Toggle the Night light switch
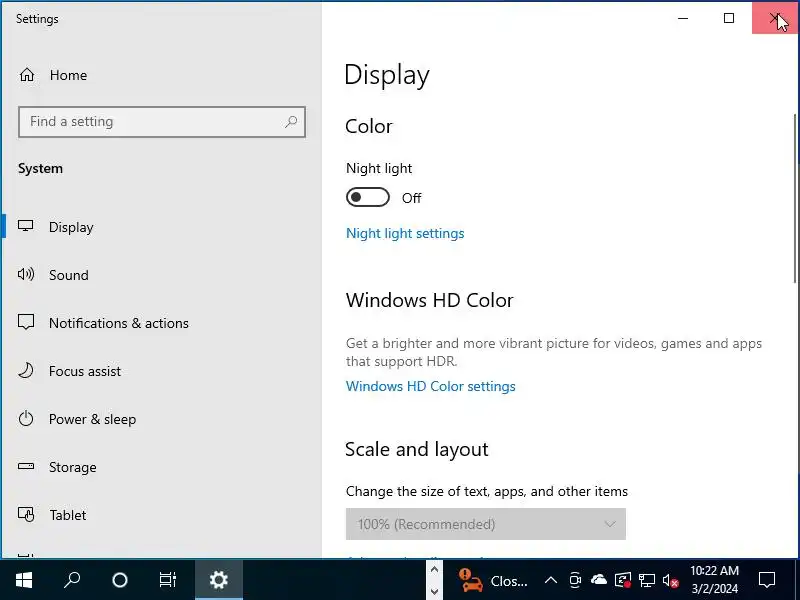The height and width of the screenshot is (600, 800). pos(367,197)
